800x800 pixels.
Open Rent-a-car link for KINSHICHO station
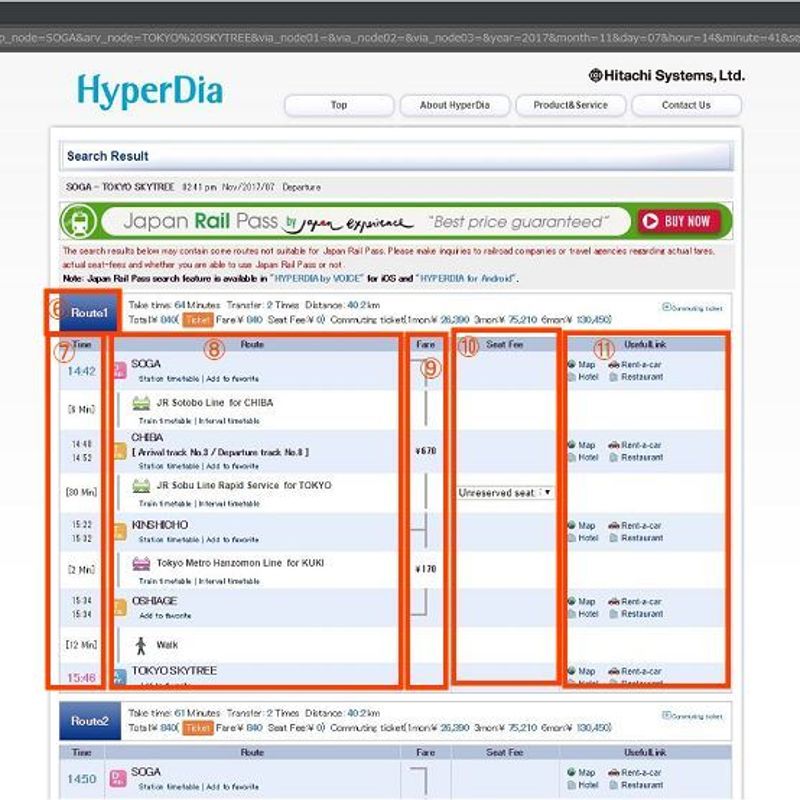pos(635,526)
